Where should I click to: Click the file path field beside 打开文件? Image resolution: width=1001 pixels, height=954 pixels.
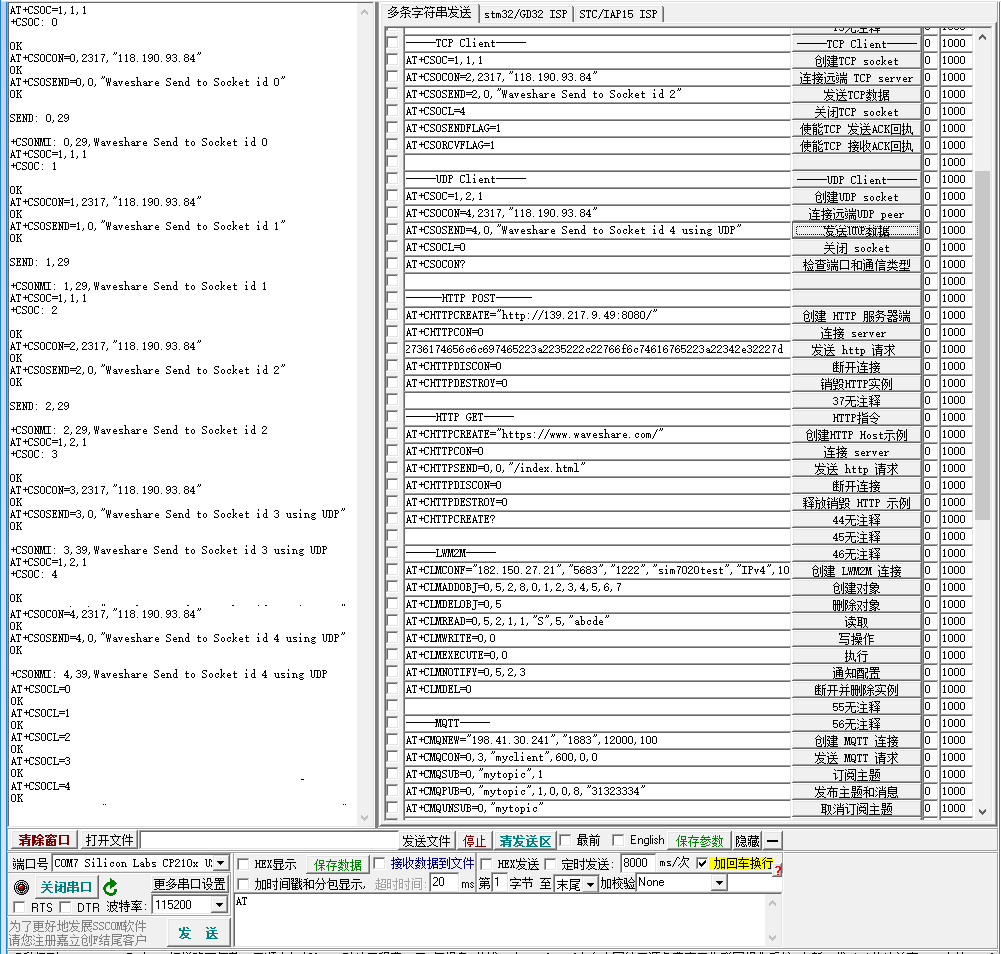point(268,840)
